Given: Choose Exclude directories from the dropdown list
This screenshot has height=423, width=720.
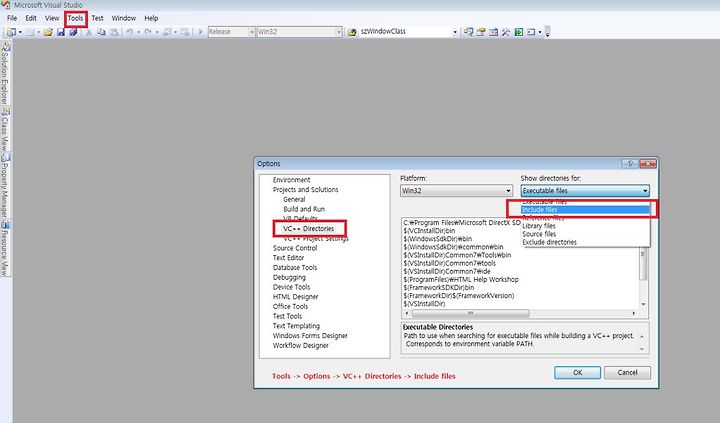Looking at the screenshot, I should (585, 242).
